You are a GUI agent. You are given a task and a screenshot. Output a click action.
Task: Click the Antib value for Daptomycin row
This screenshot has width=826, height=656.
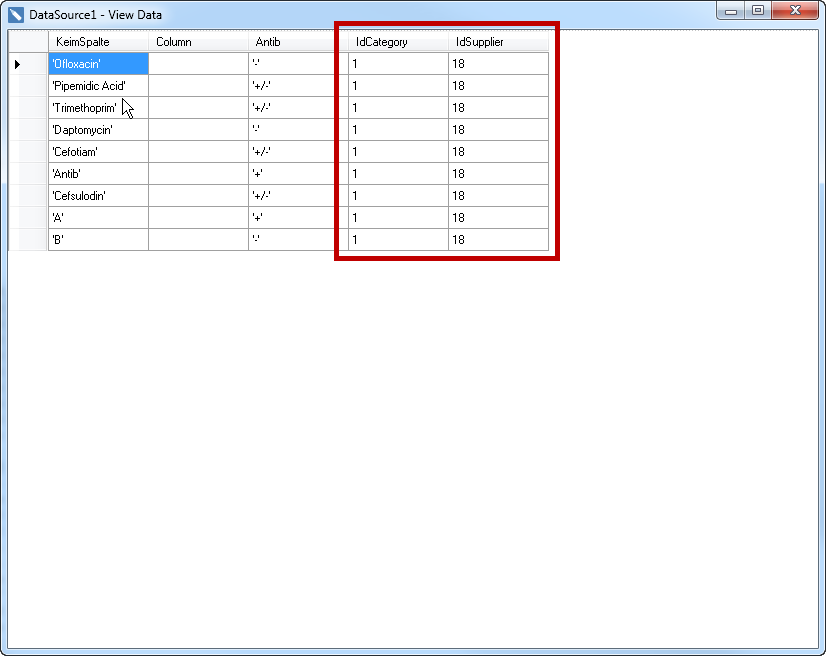click(299, 130)
